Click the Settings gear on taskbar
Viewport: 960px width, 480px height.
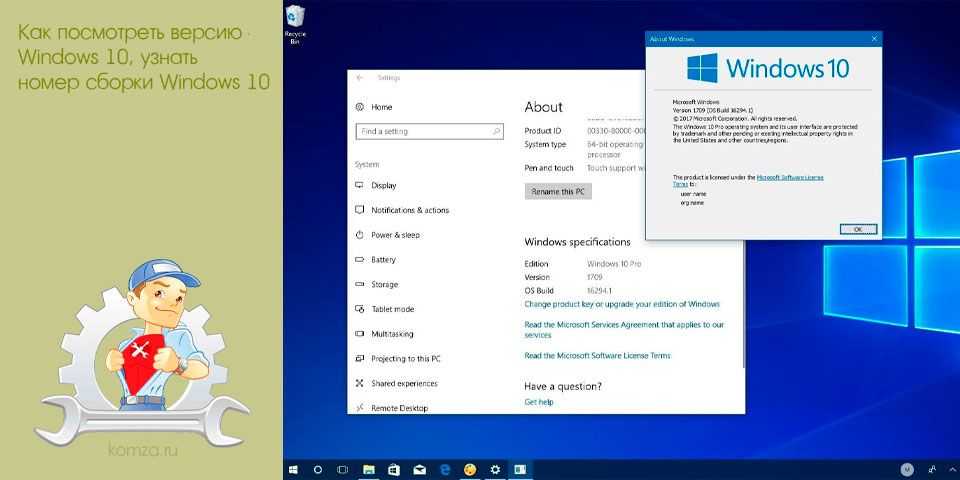pyautogui.click(x=495, y=470)
